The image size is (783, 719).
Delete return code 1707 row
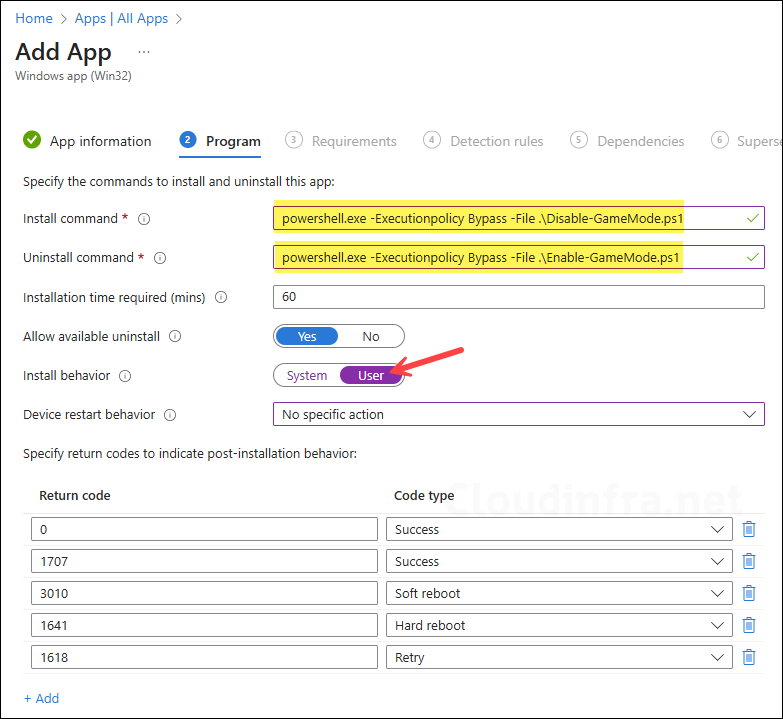click(x=749, y=561)
